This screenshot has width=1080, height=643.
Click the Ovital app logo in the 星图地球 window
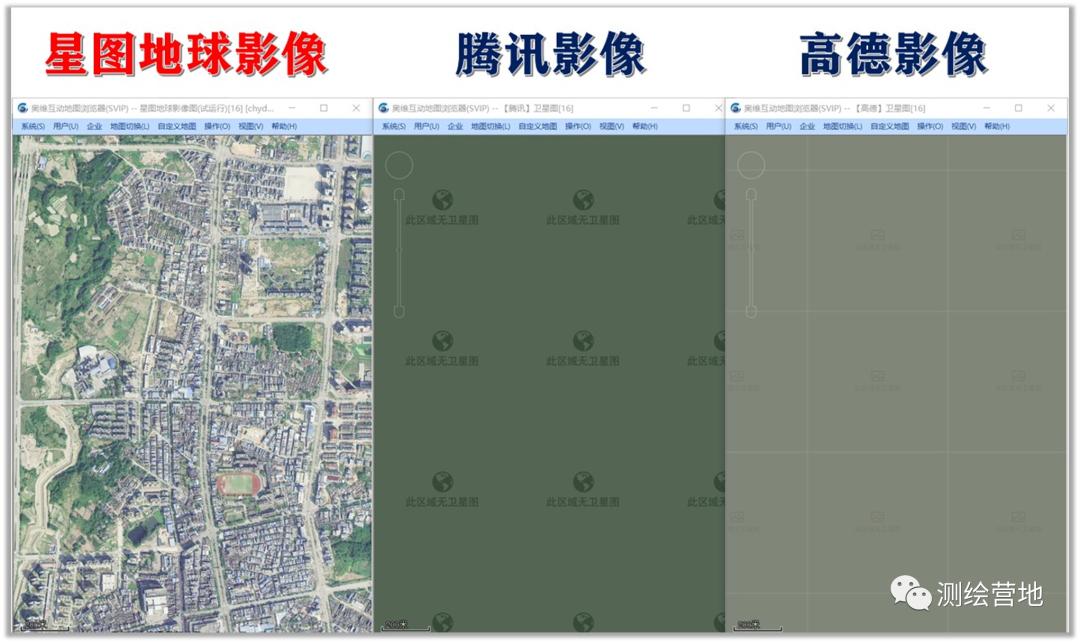(22, 108)
